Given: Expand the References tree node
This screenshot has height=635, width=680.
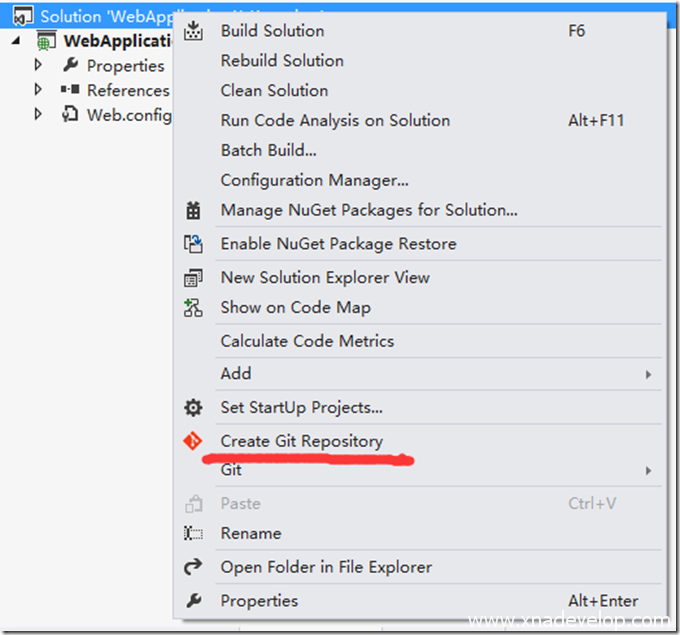Looking at the screenshot, I should tap(39, 90).
